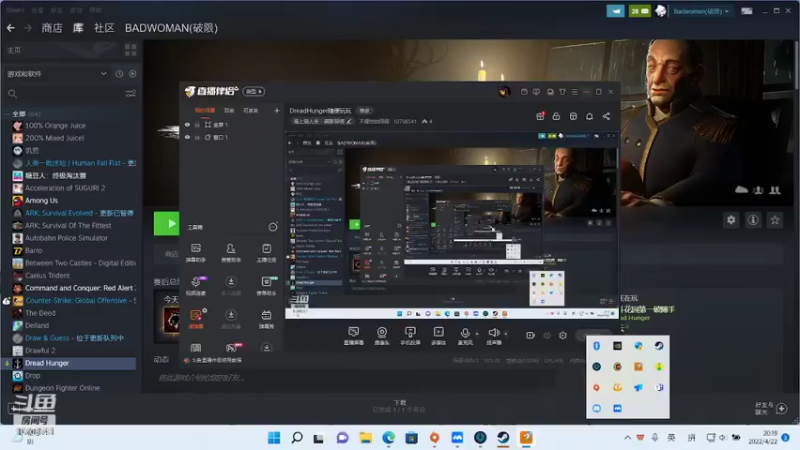Toggle lock for 全屏 1 source

(x=197, y=124)
